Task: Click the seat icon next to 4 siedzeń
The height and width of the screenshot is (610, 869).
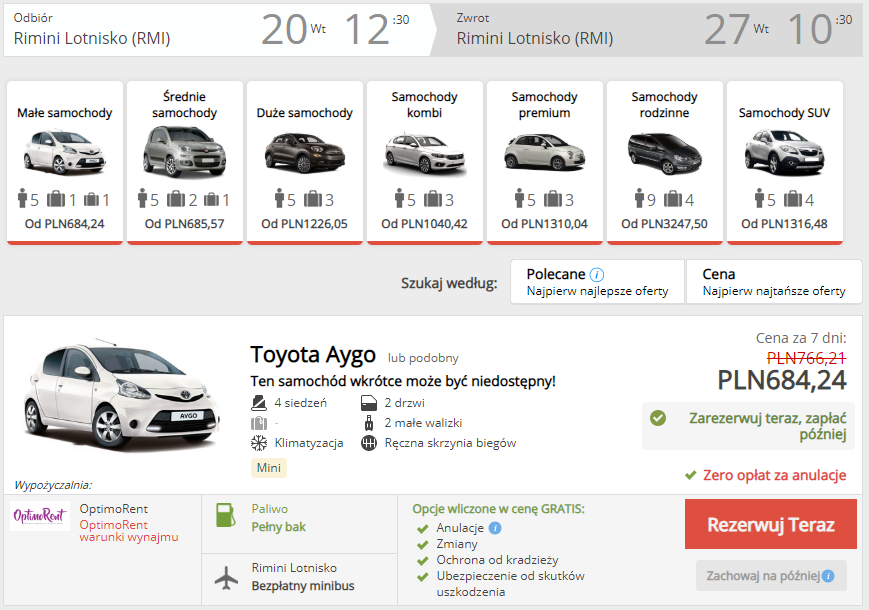Action: (x=258, y=403)
